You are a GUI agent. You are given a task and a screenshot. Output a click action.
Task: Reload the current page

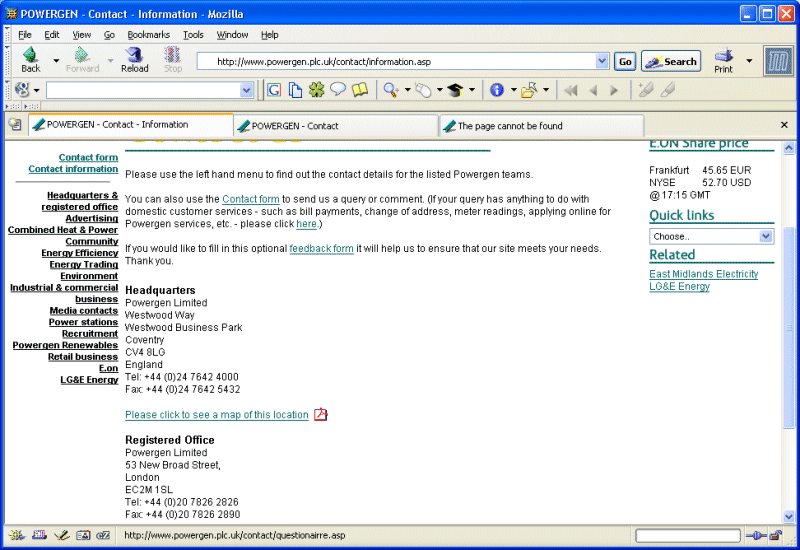(134, 60)
